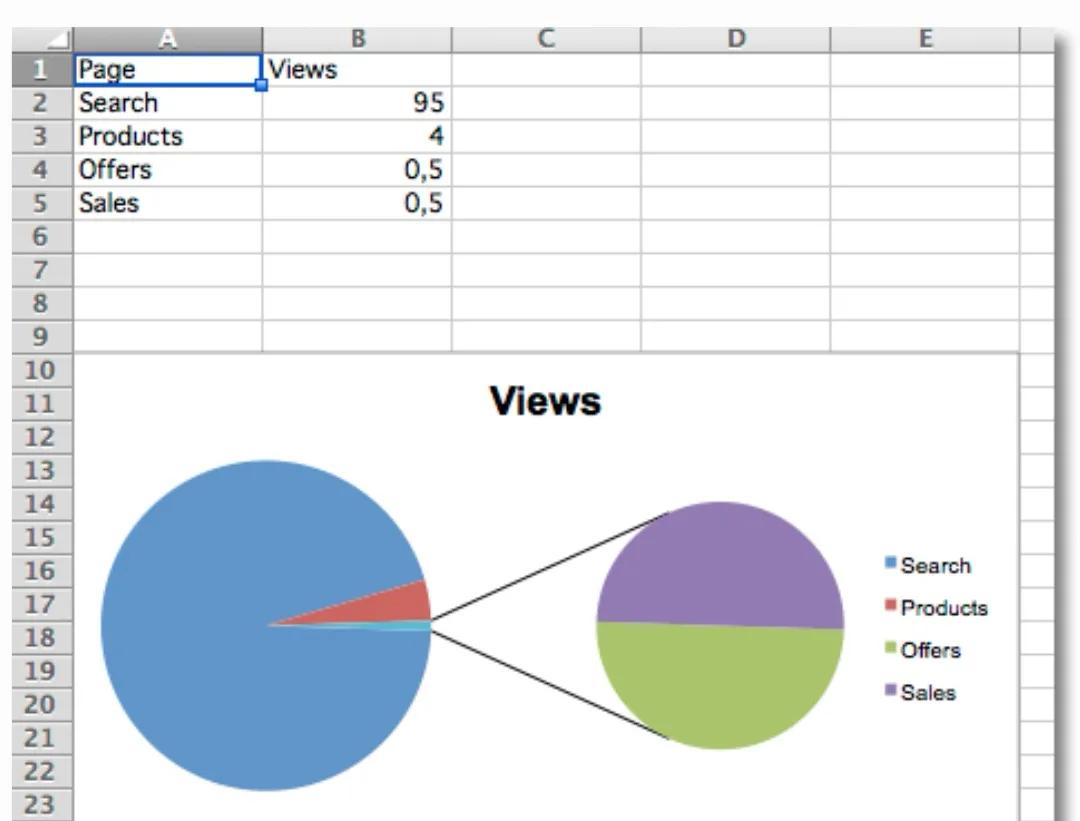The height and width of the screenshot is (821, 1080).
Task: Select row 22 header
Action: tap(42, 771)
